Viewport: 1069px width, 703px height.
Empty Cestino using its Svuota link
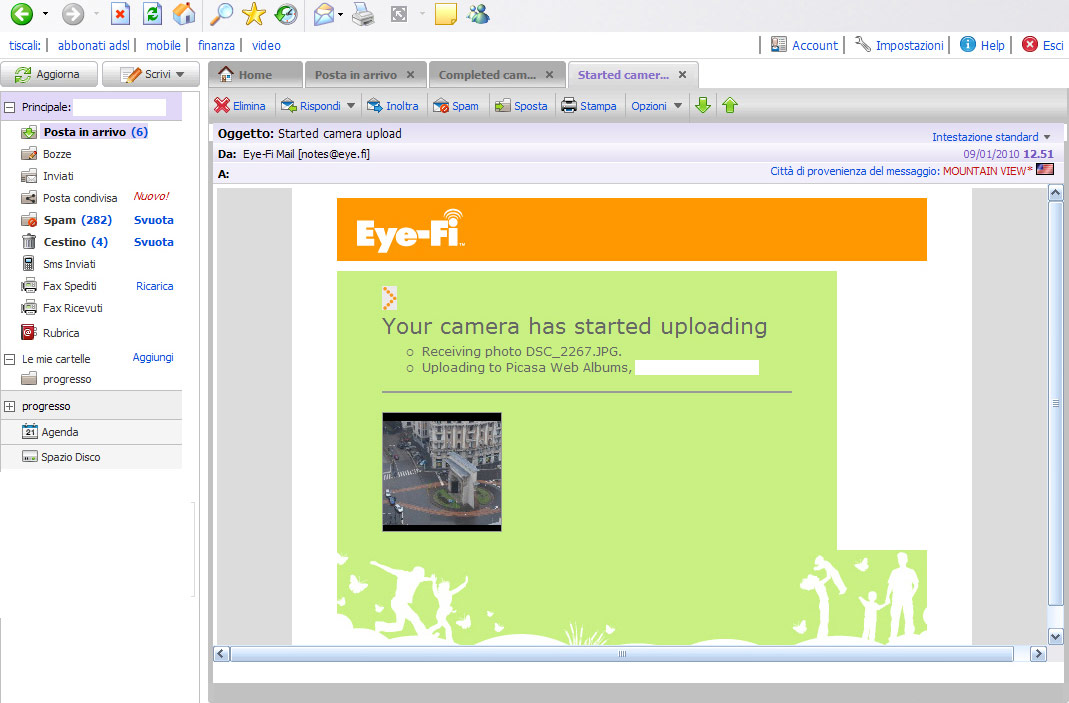click(153, 241)
